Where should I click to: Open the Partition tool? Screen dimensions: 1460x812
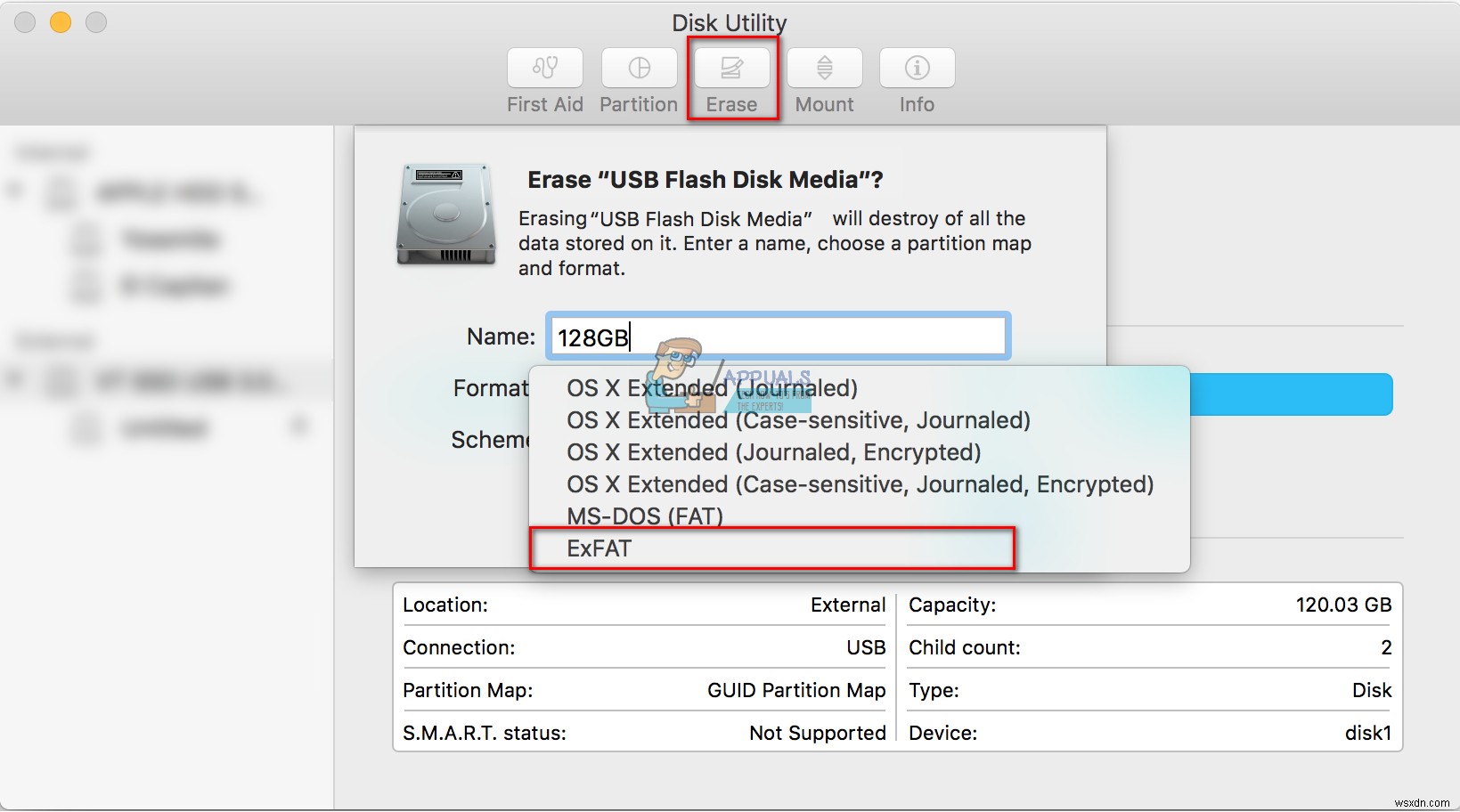pyautogui.click(x=637, y=78)
